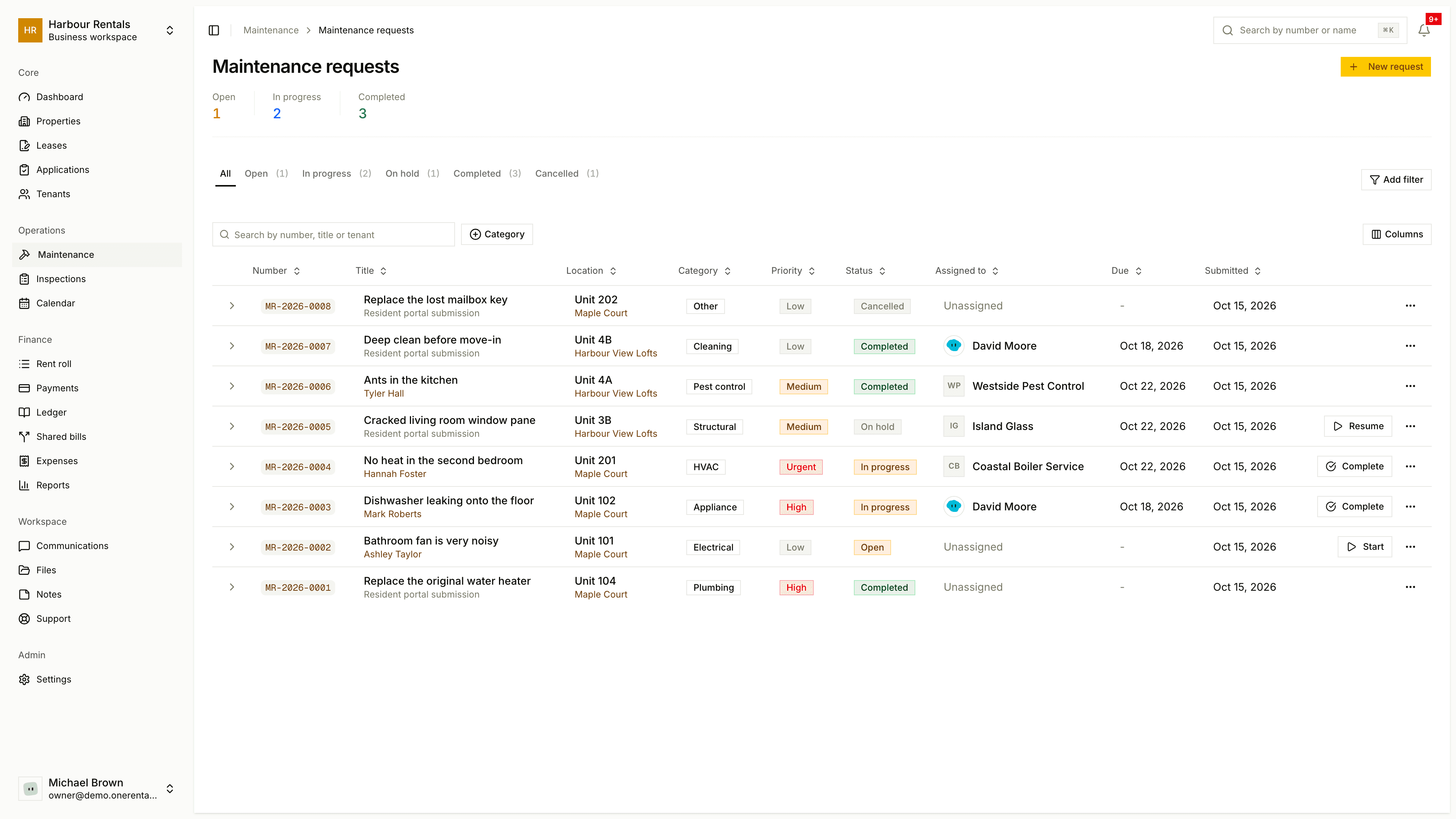Open the Category filter dropdown

pos(497,234)
